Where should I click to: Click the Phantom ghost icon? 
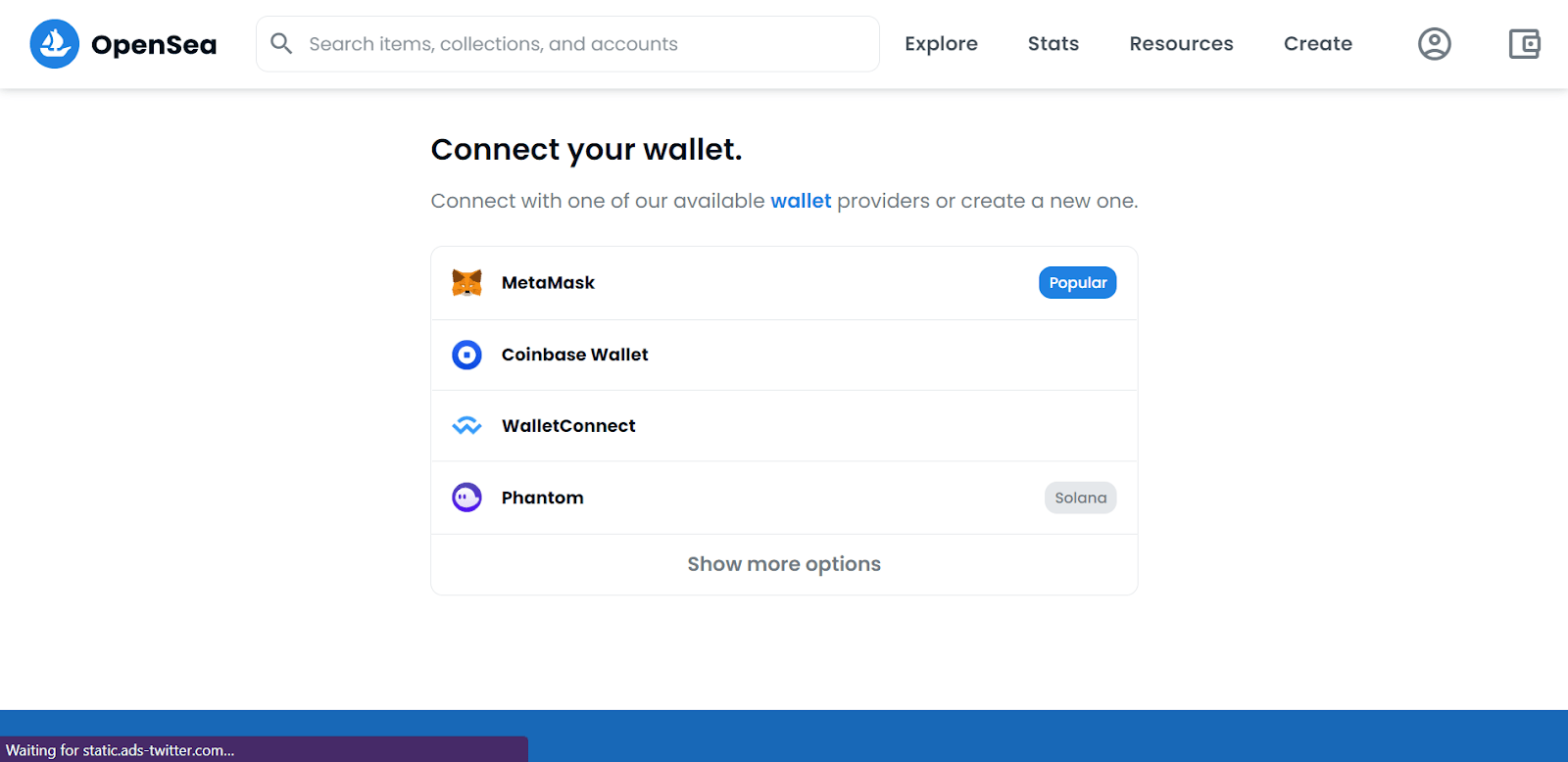tap(466, 498)
